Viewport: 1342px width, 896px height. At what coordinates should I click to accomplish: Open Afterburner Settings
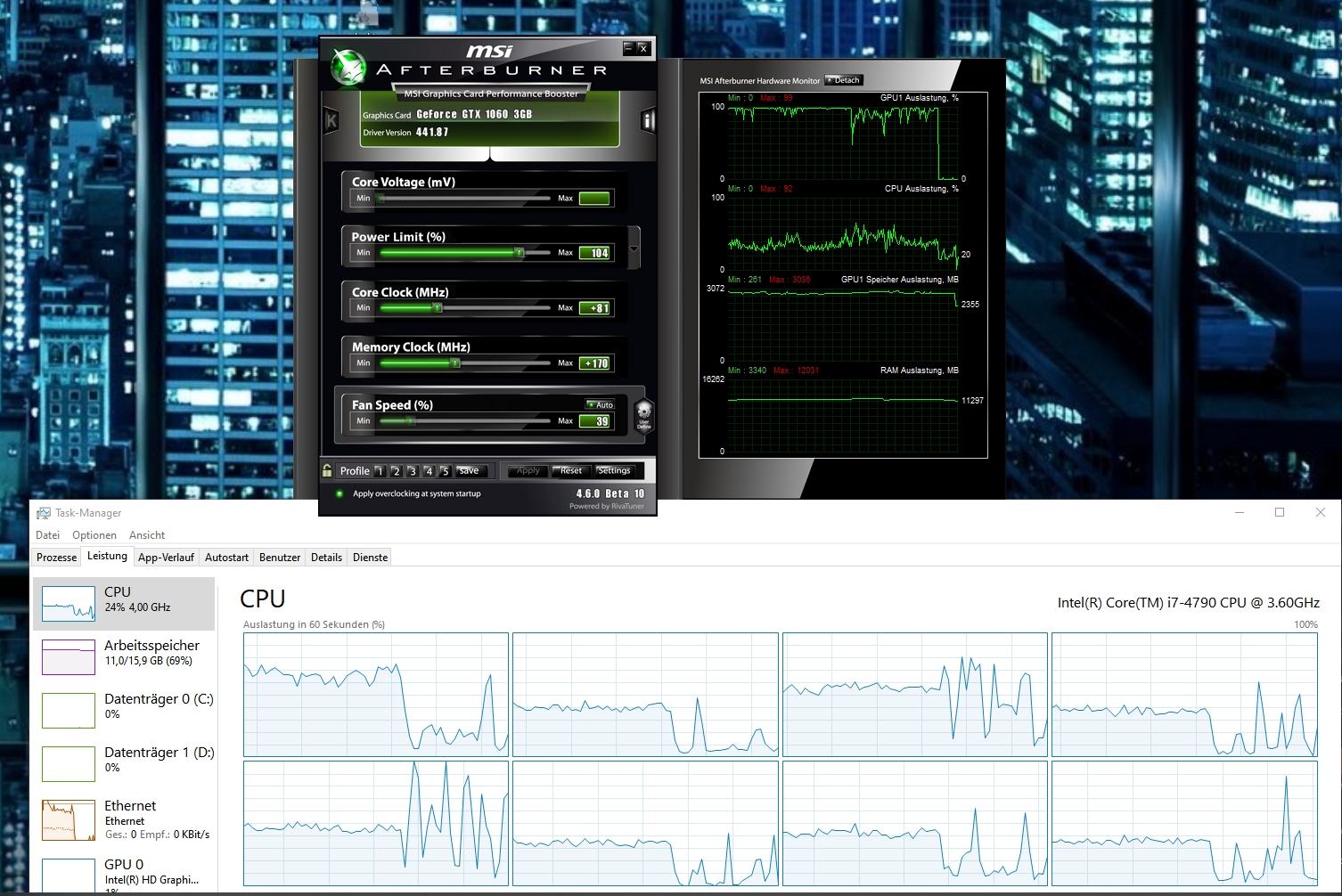pyautogui.click(x=613, y=471)
